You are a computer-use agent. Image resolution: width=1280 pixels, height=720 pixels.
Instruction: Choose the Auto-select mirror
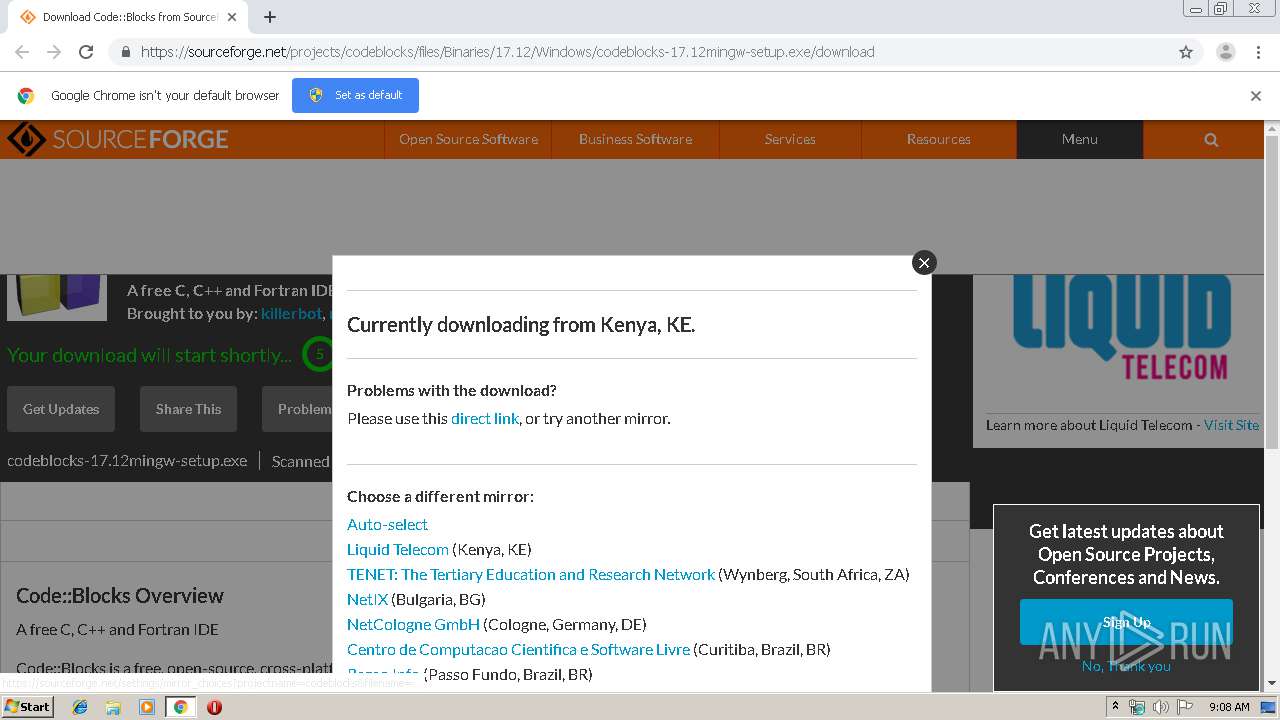coord(387,524)
